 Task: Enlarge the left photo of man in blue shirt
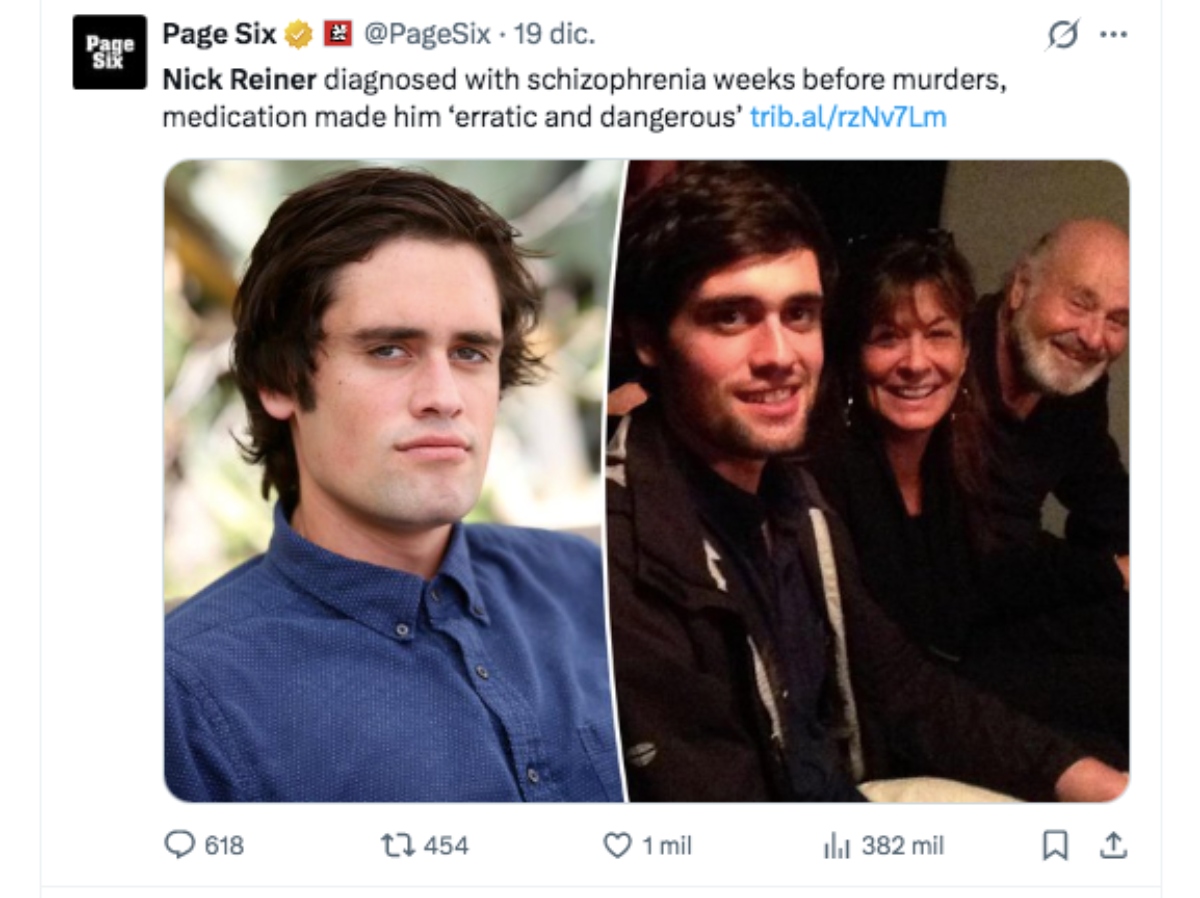click(x=393, y=480)
